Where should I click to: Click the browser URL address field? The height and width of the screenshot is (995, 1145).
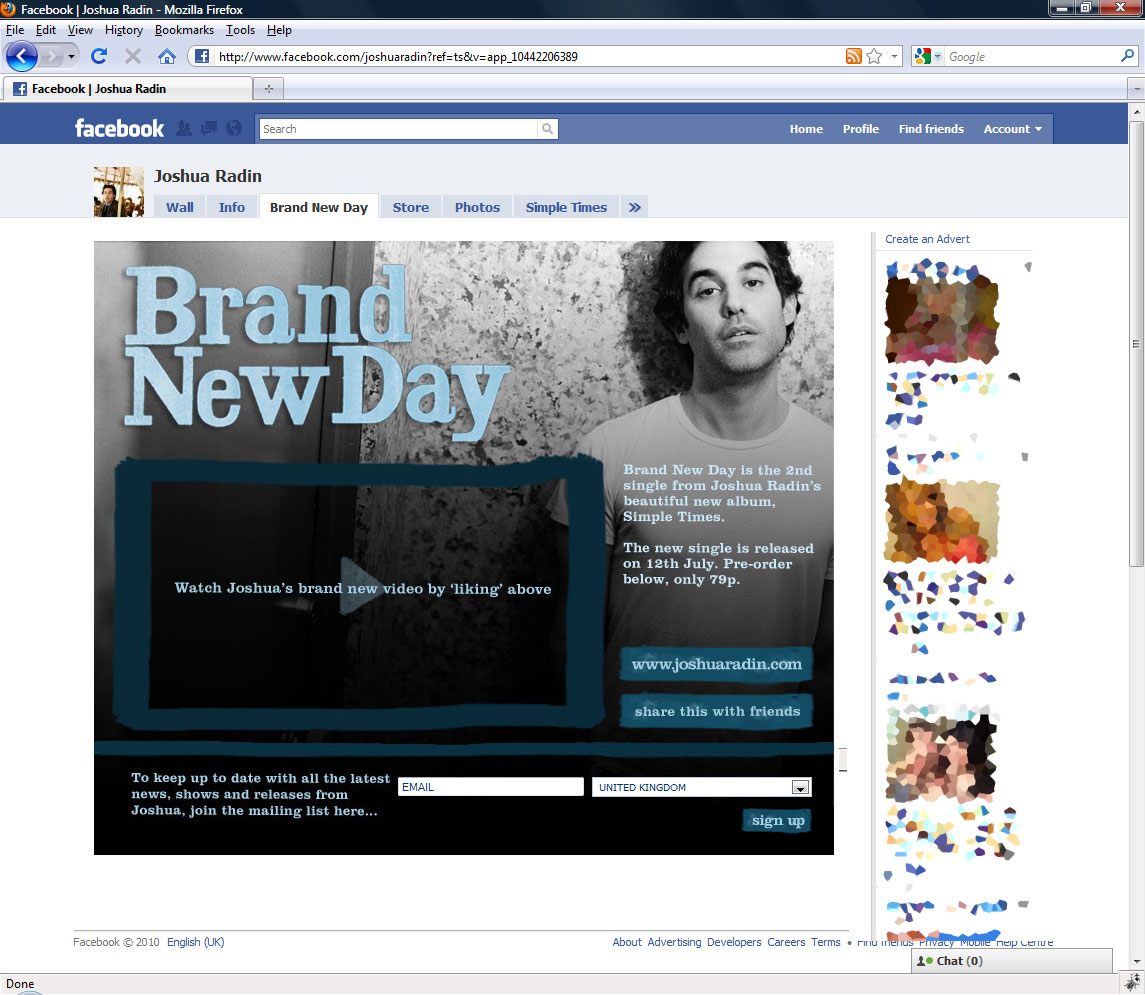pyautogui.click(x=528, y=56)
